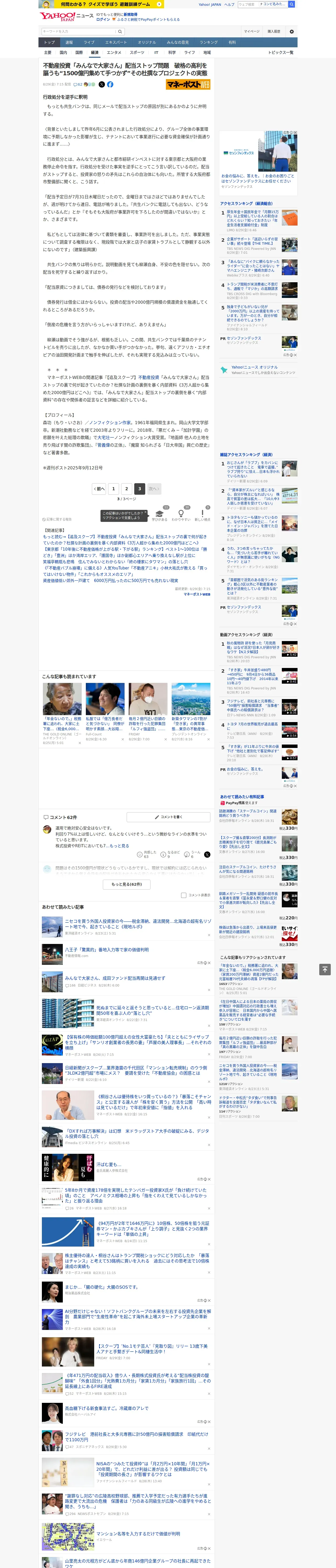This screenshot has width=336, height=1568.
Task: Select the スポーツ category
Action: tap(137, 52)
